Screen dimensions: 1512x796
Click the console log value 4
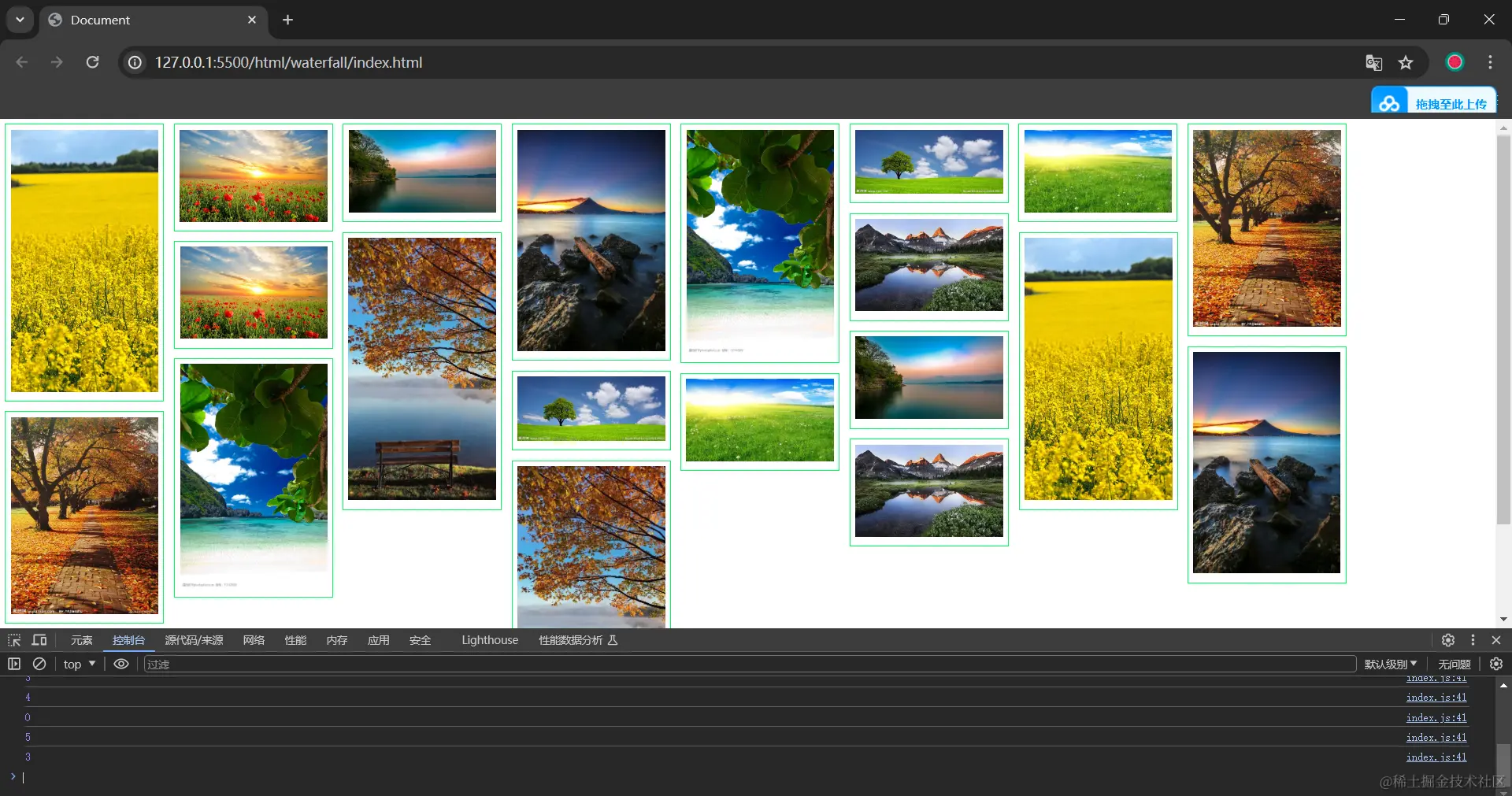click(x=28, y=698)
